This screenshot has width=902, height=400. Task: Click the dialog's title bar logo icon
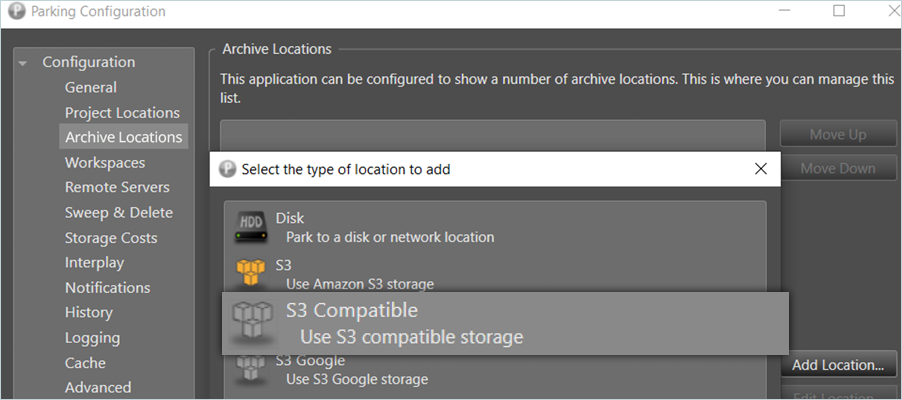point(227,169)
